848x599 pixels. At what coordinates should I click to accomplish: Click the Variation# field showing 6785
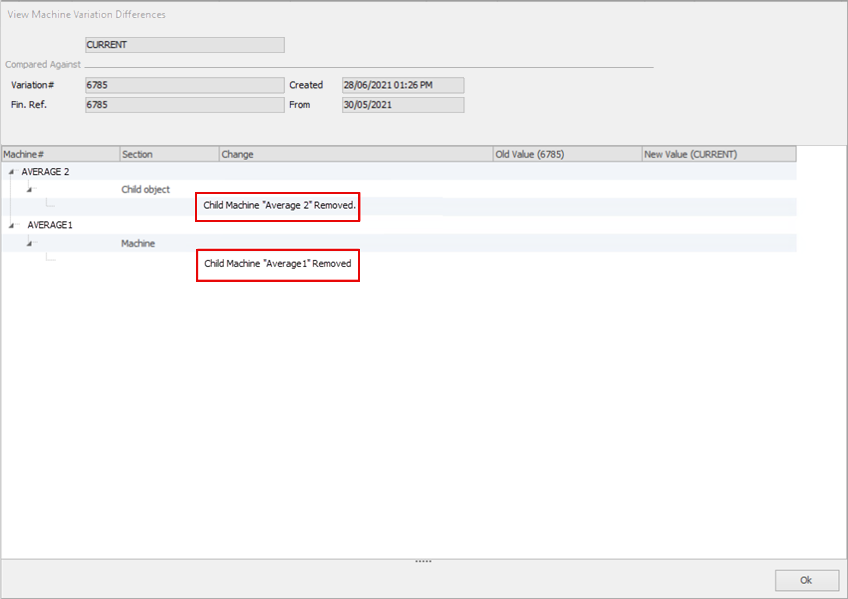click(x=185, y=85)
